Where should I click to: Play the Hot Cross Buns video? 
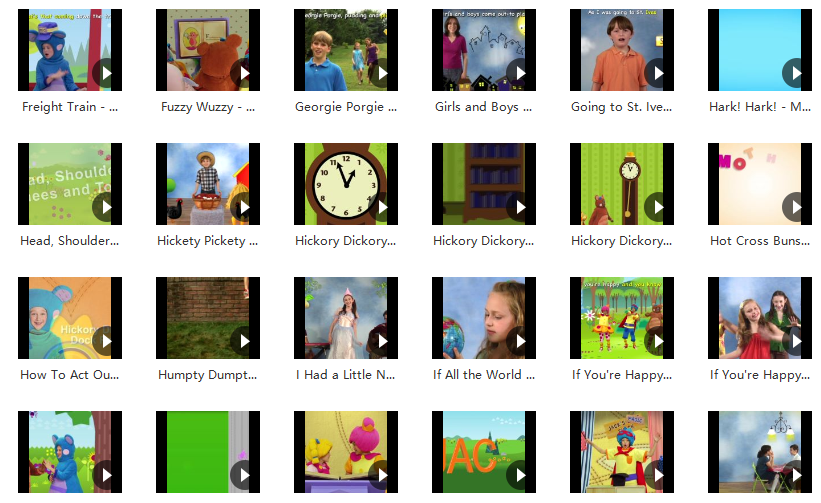(795, 207)
